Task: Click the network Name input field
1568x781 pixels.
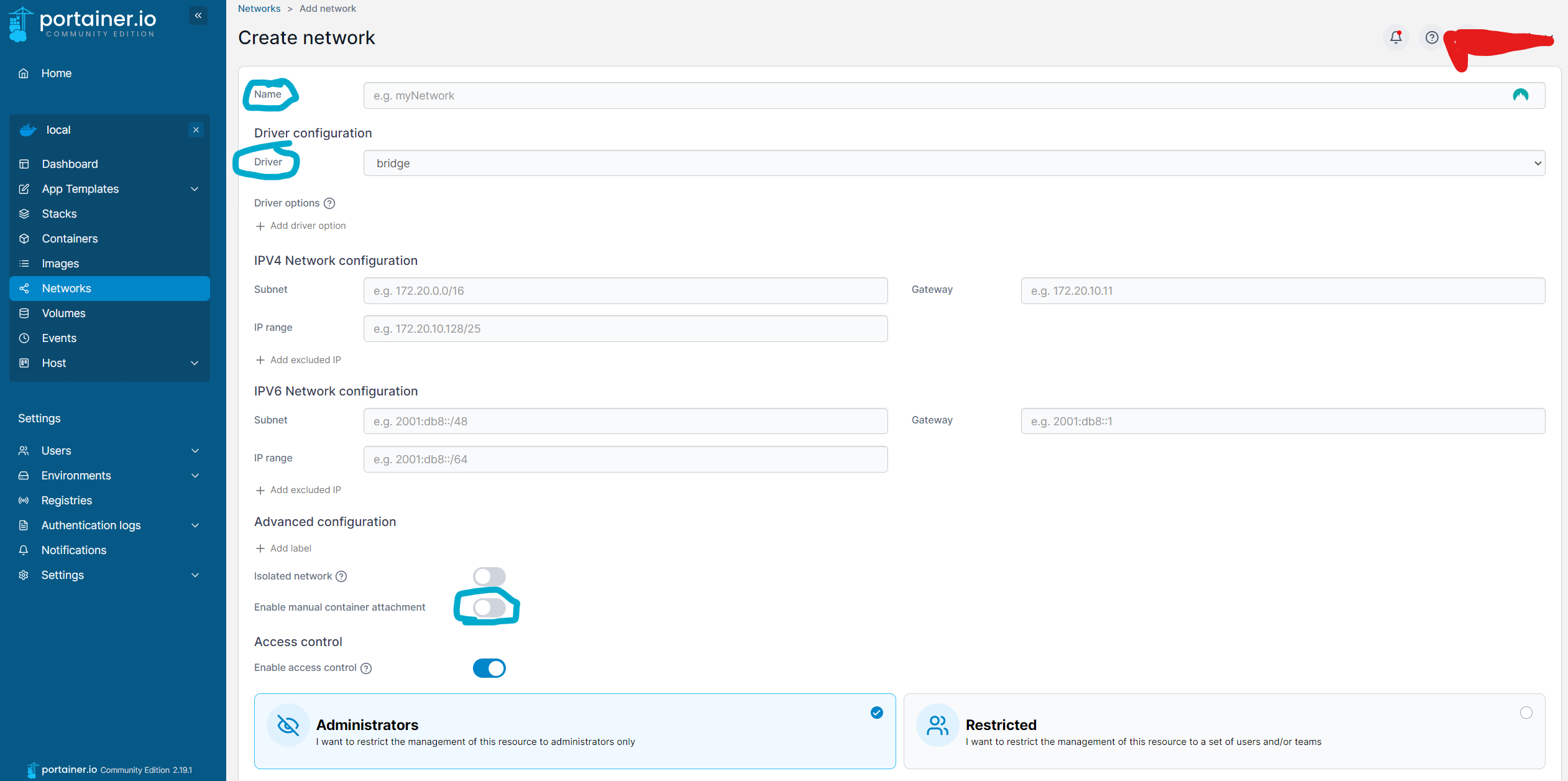Action: (x=932, y=96)
